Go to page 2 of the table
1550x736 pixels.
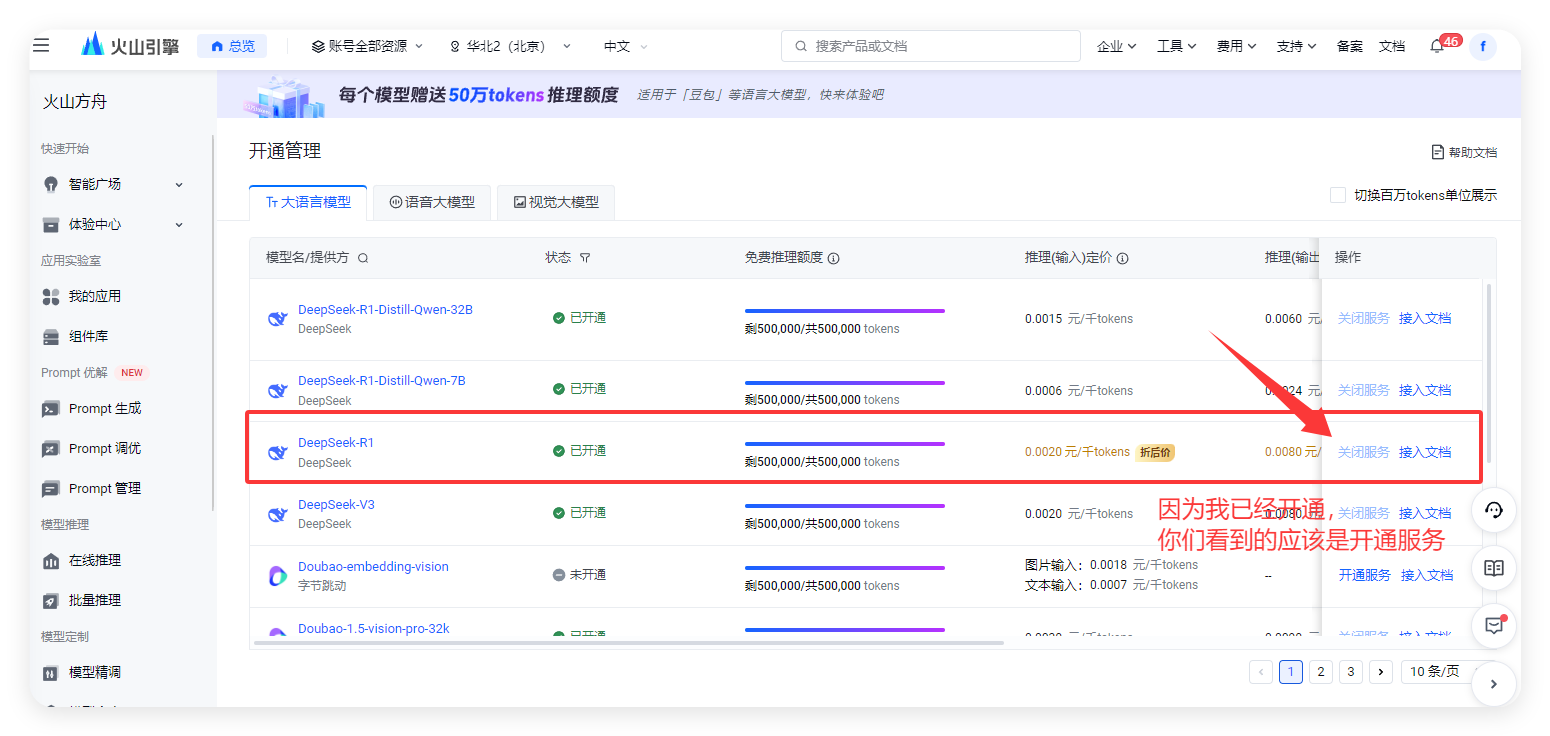click(x=1321, y=672)
